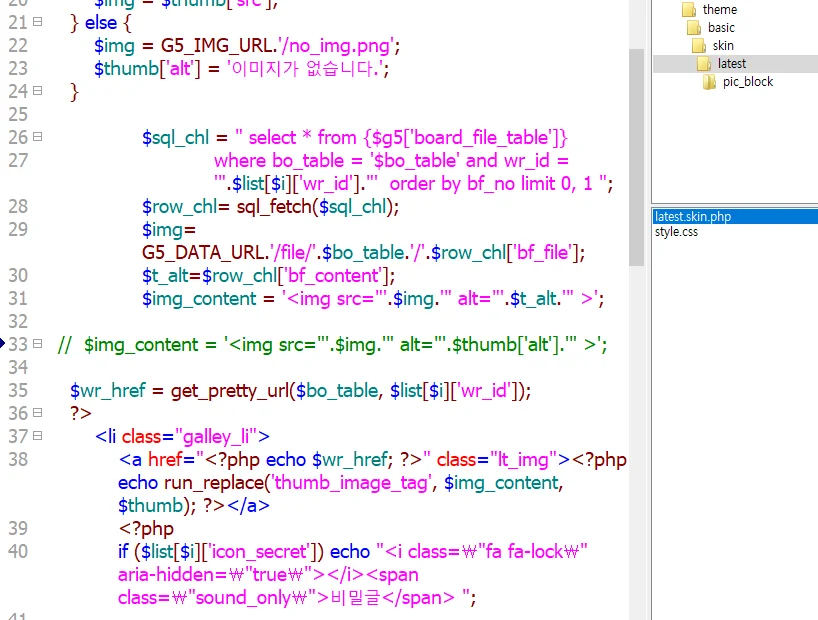Click the sound_only span class text
The height and width of the screenshot is (620, 818).
[x=243, y=598]
